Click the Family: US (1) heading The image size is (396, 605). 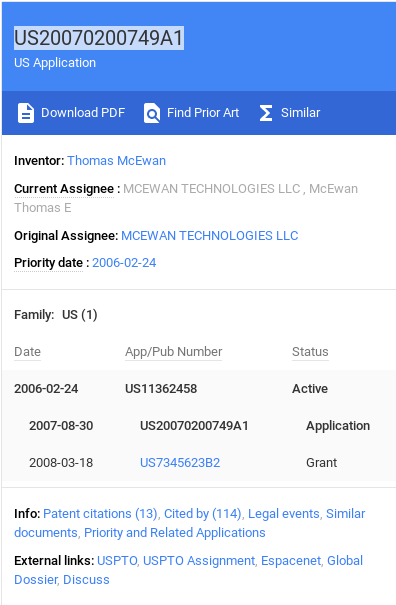click(56, 315)
